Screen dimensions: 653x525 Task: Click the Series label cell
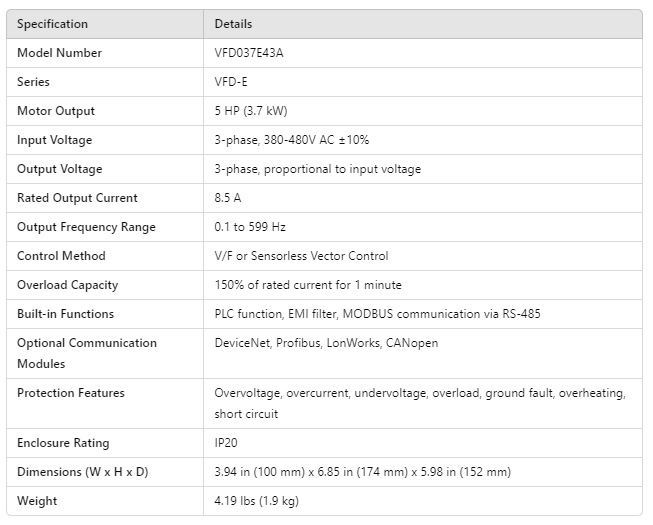point(33,82)
